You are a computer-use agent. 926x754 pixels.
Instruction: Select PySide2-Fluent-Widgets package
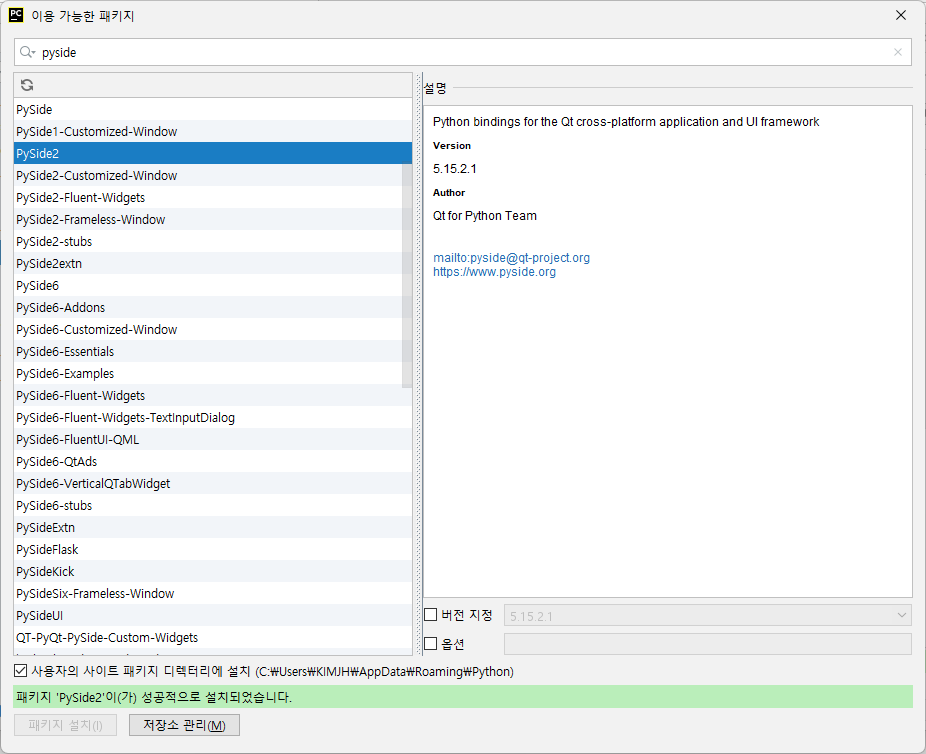[x=213, y=197]
